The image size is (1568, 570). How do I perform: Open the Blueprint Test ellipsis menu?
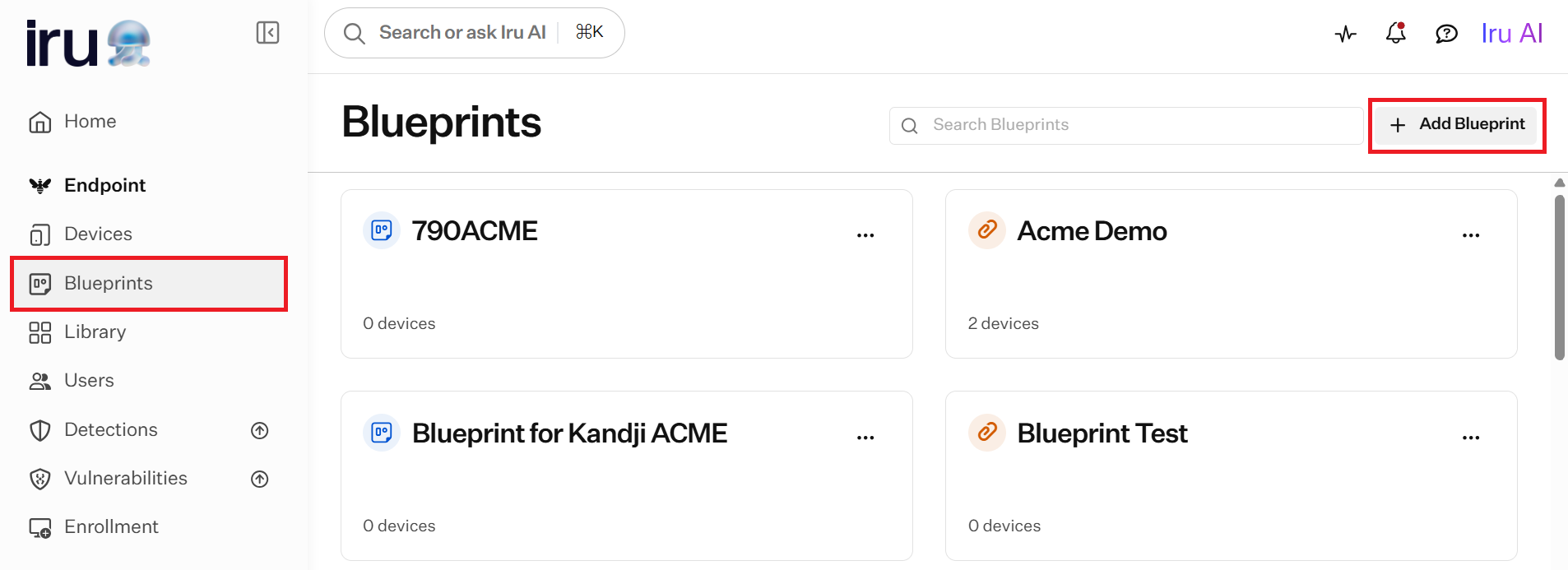click(x=1471, y=438)
